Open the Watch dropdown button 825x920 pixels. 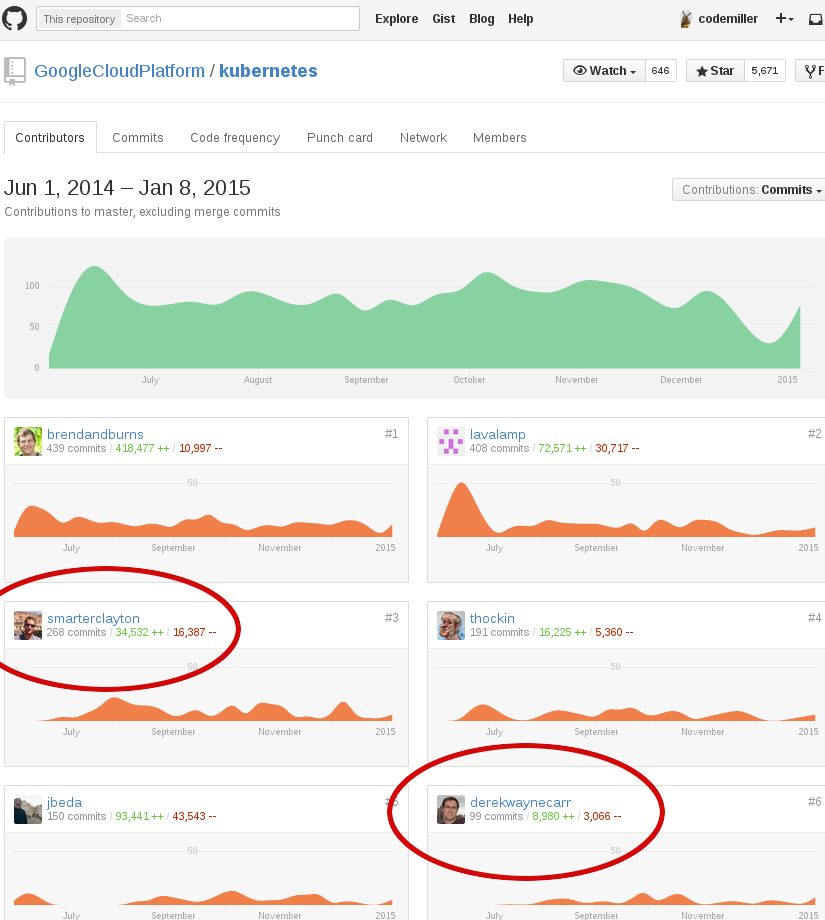click(x=604, y=71)
